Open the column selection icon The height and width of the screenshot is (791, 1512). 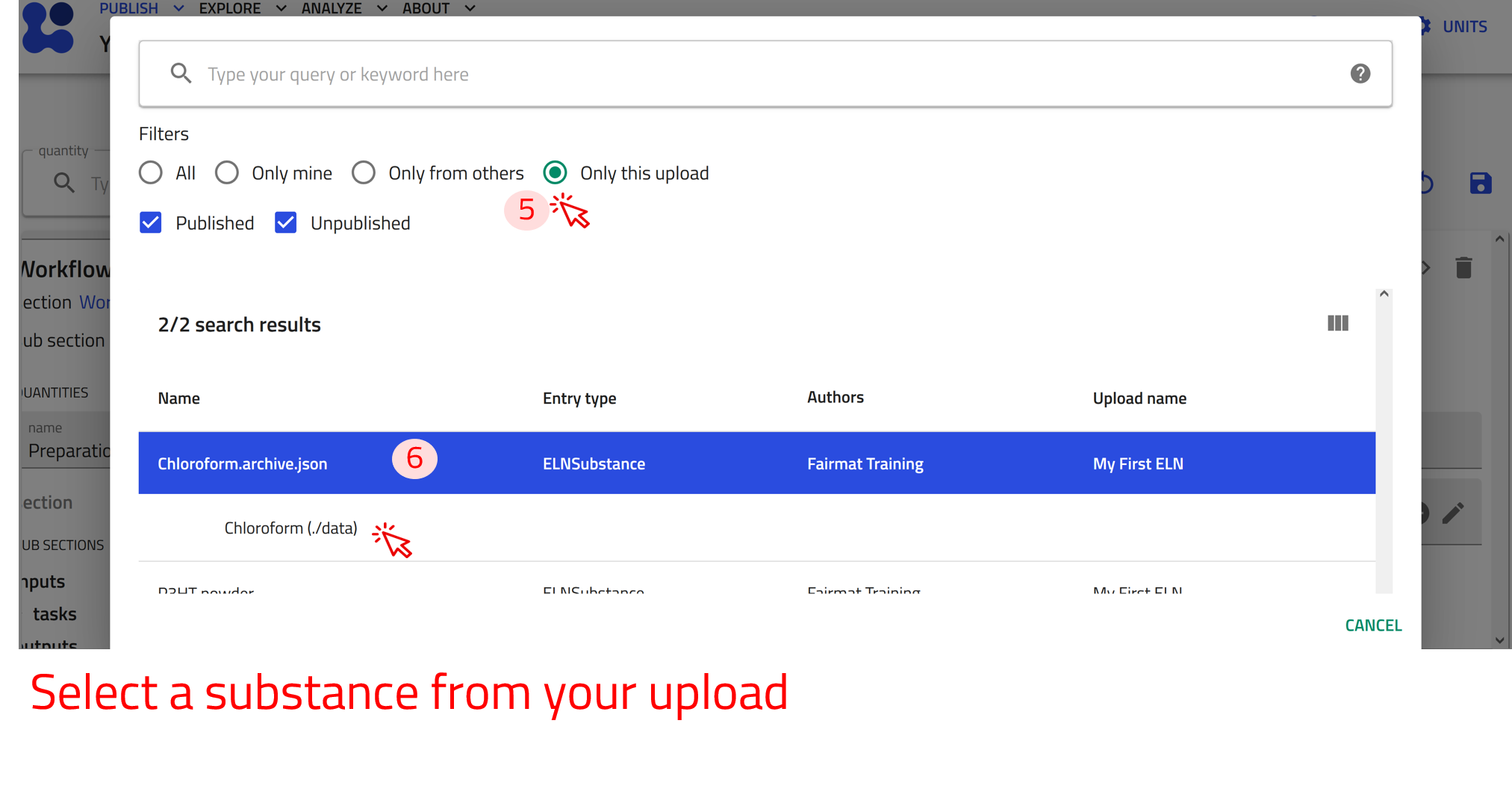1337,323
